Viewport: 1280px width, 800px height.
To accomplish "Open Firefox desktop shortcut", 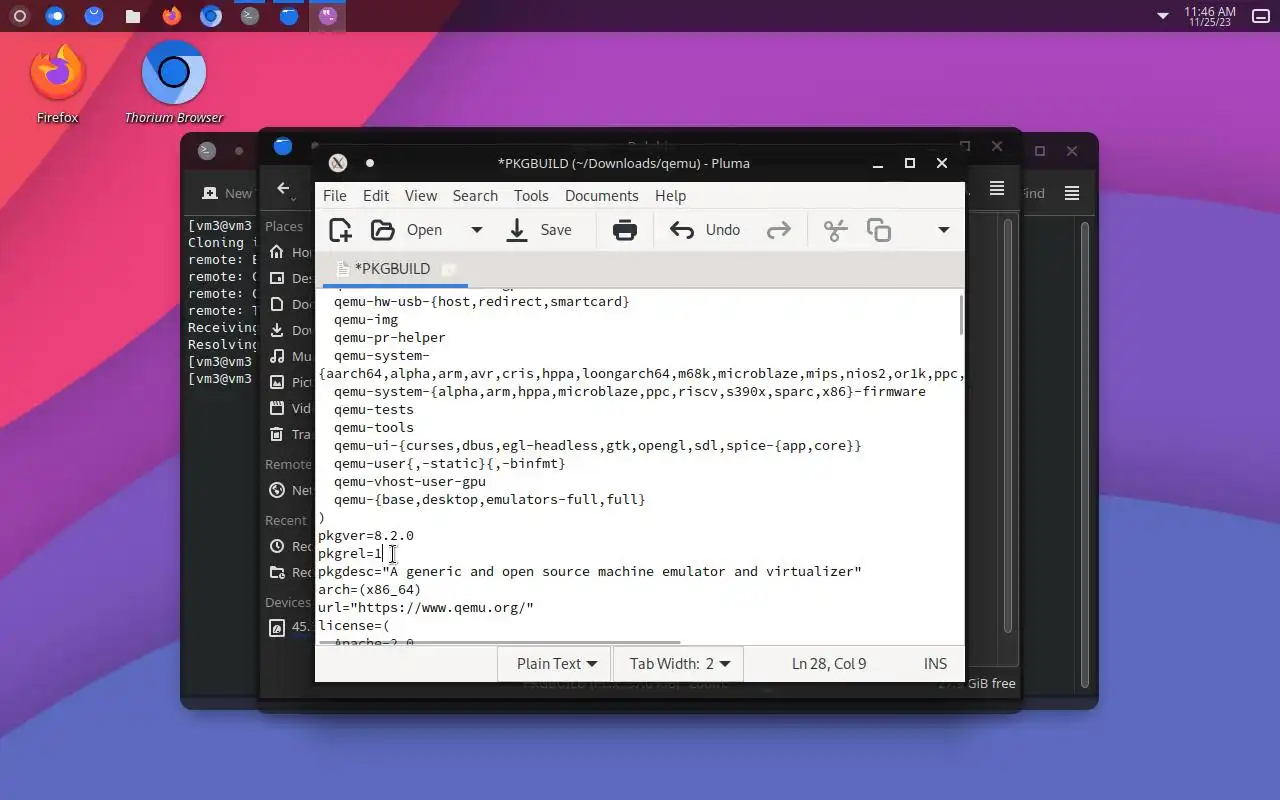I will [x=57, y=84].
